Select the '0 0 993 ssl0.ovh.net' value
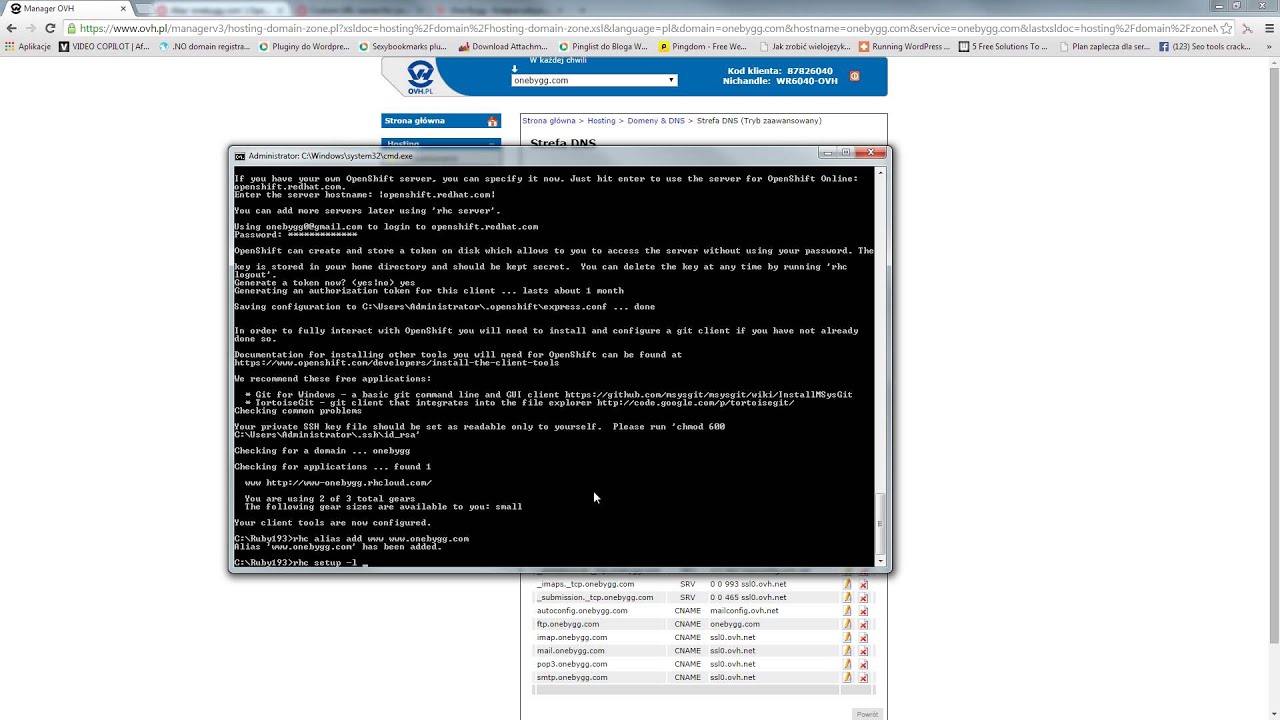The width and height of the screenshot is (1280, 720). [x=748, y=584]
